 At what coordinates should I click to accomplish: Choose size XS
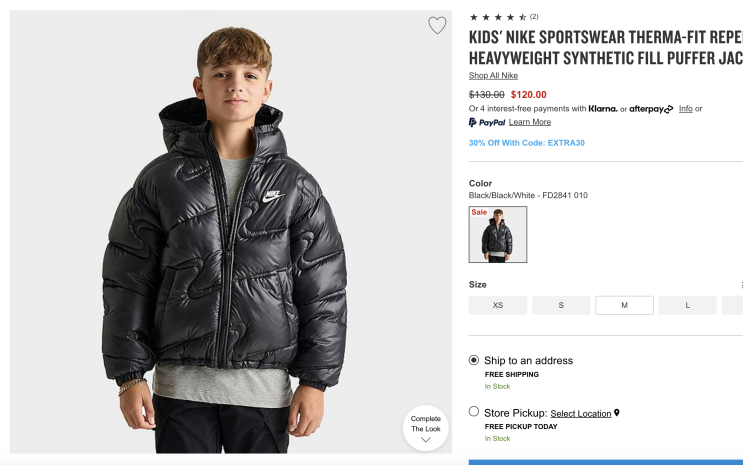tap(497, 305)
